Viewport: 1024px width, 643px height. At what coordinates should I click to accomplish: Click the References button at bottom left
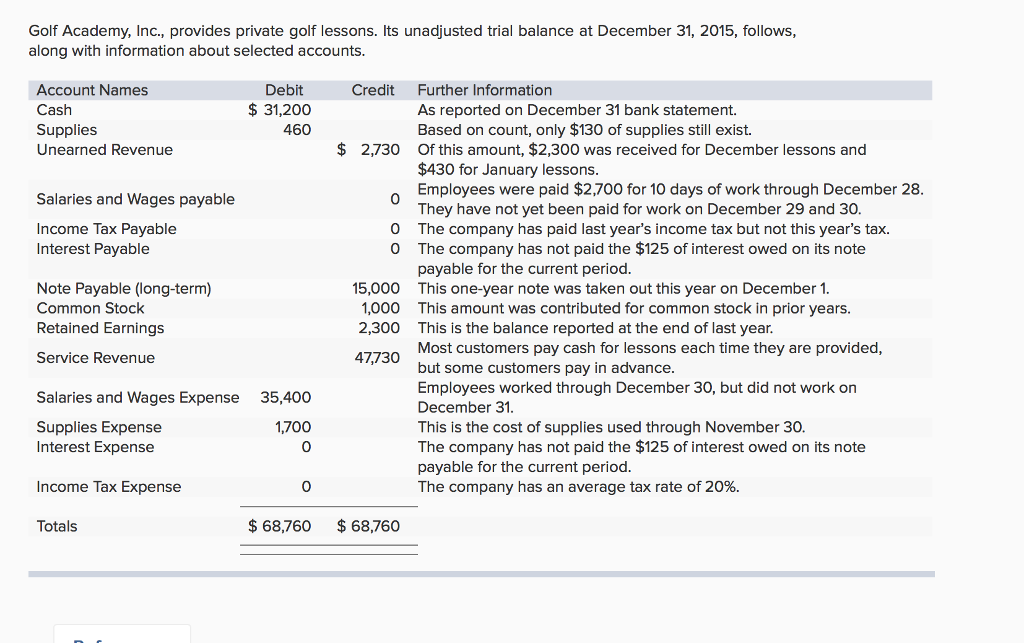(121, 637)
